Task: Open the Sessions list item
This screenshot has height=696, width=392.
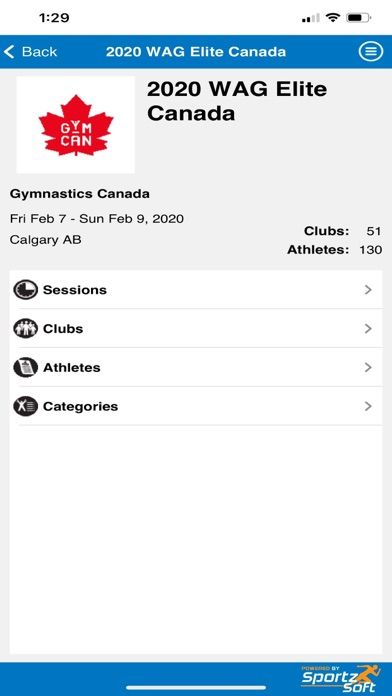Action: click(196, 290)
